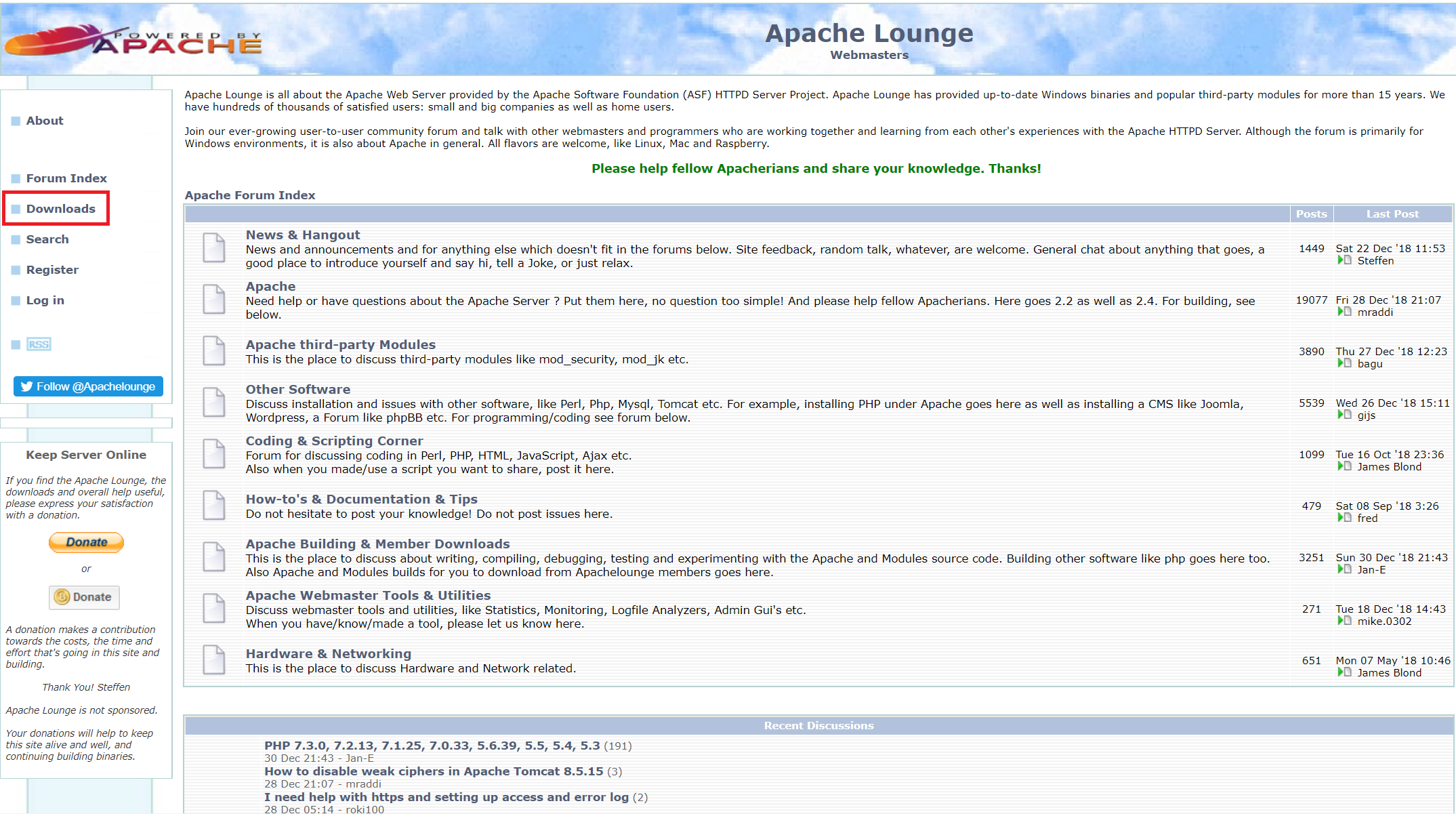Click the Coding & Scripting Corner forum icon

click(x=213, y=453)
